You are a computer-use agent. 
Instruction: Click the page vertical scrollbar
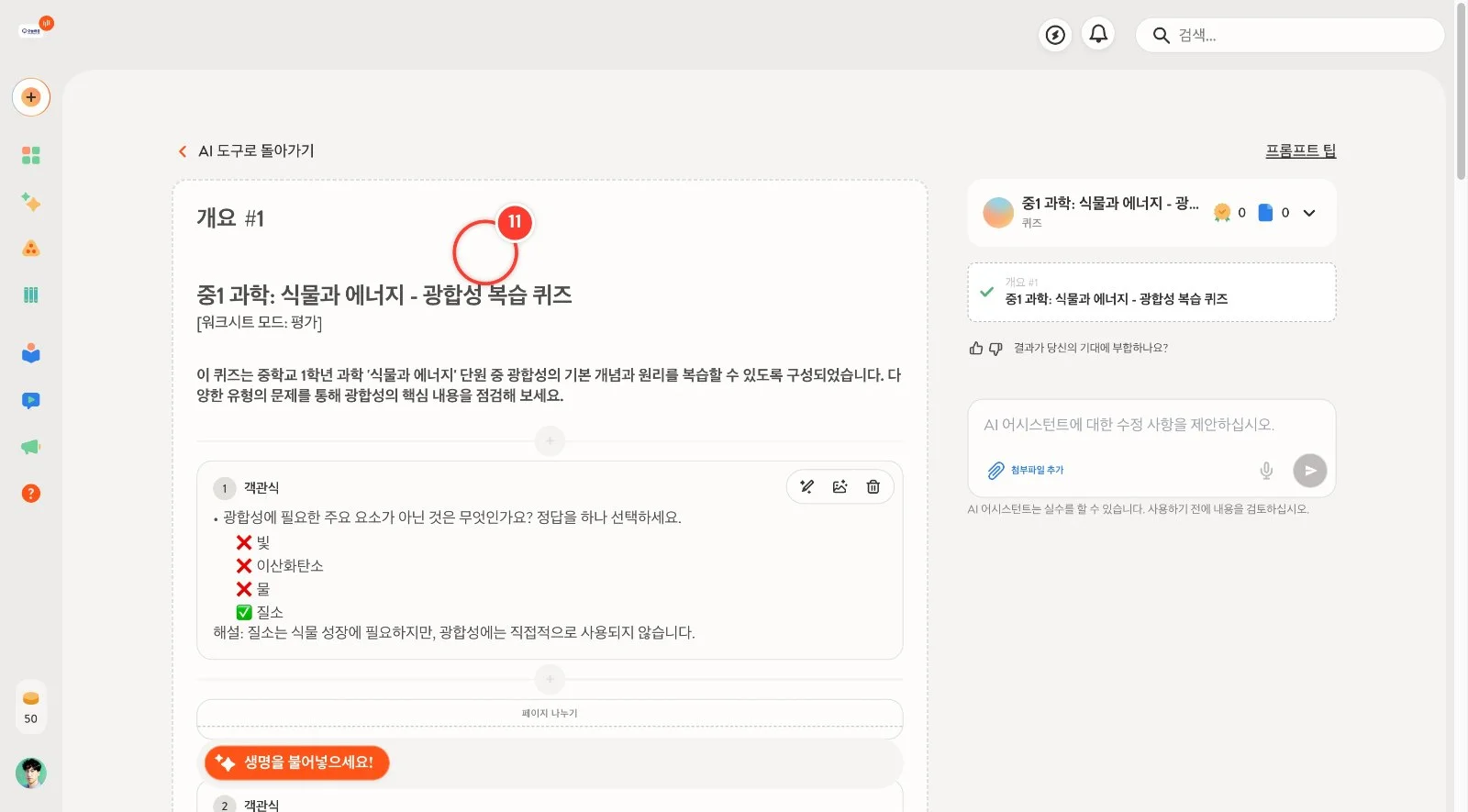[x=1462, y=92]
